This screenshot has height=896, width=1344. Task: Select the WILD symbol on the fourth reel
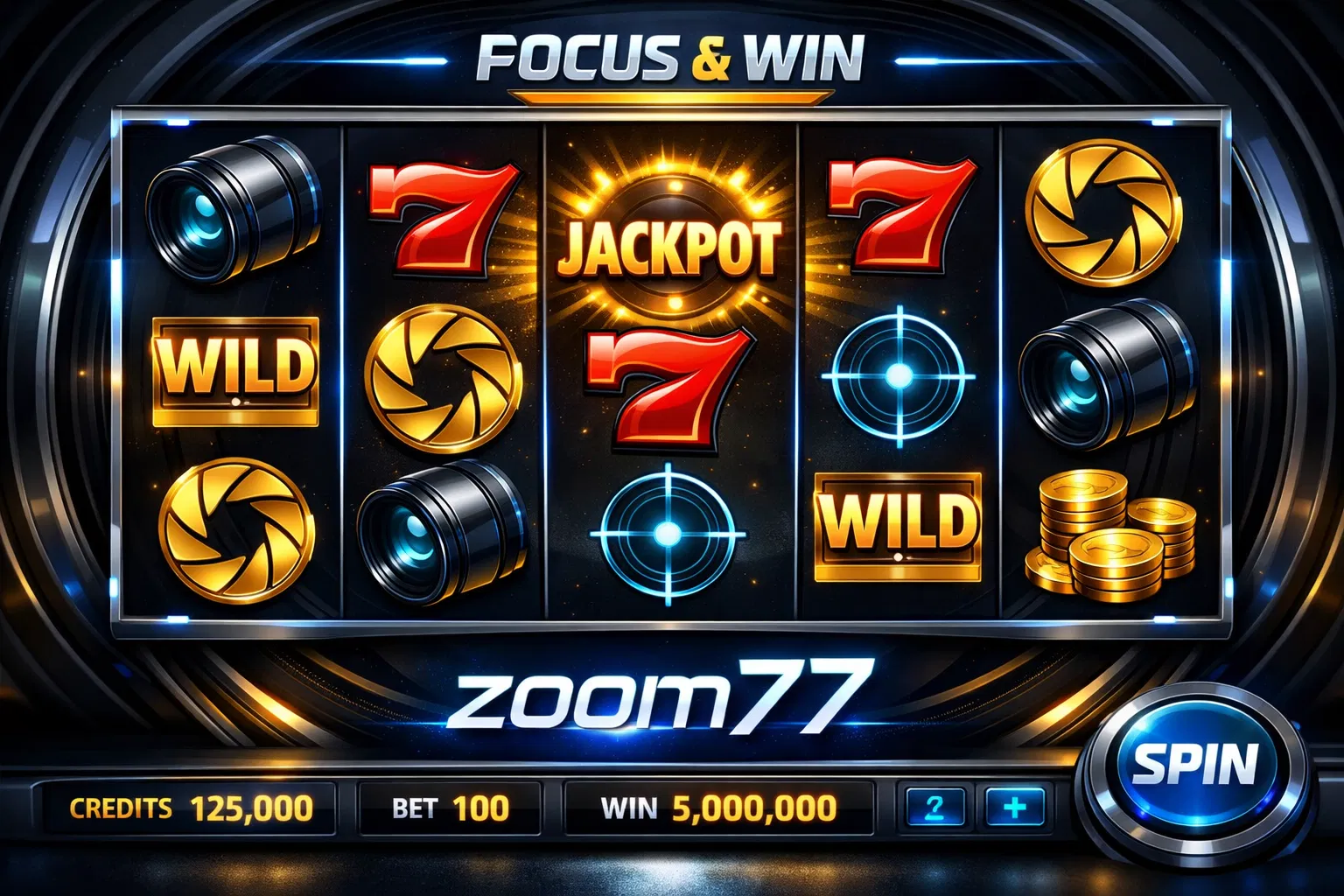click(x=898, y=527)
